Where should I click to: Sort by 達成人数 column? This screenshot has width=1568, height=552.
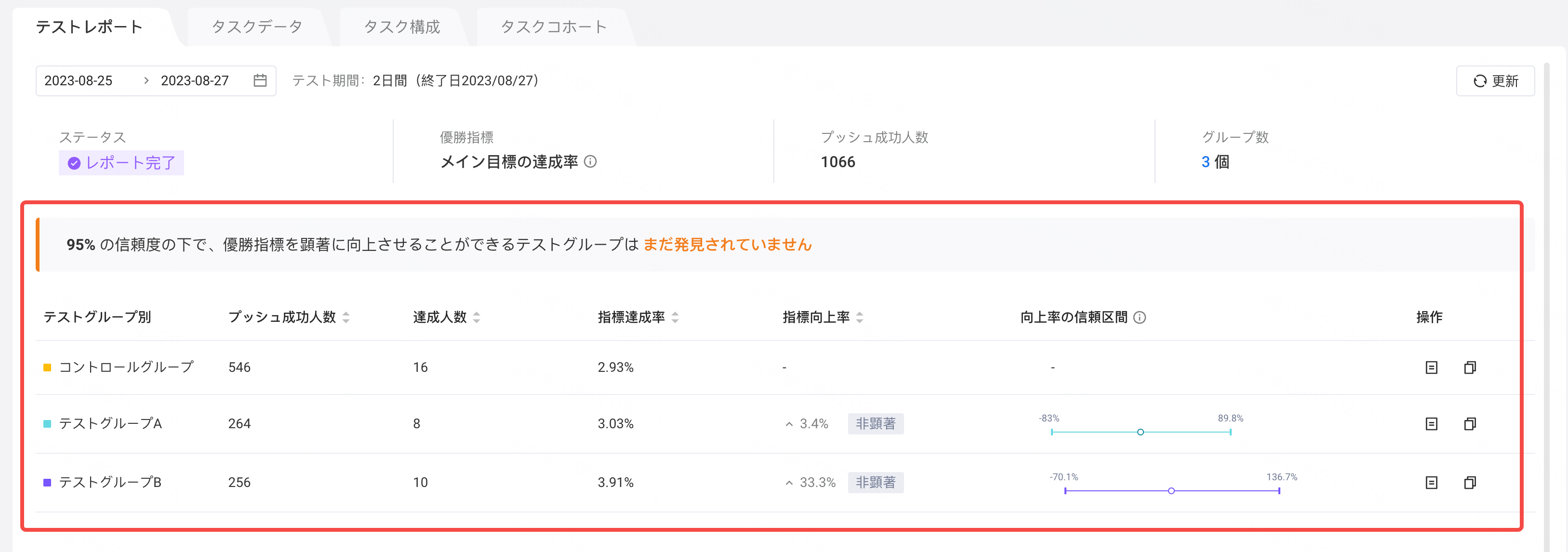(x=477, y=317)
